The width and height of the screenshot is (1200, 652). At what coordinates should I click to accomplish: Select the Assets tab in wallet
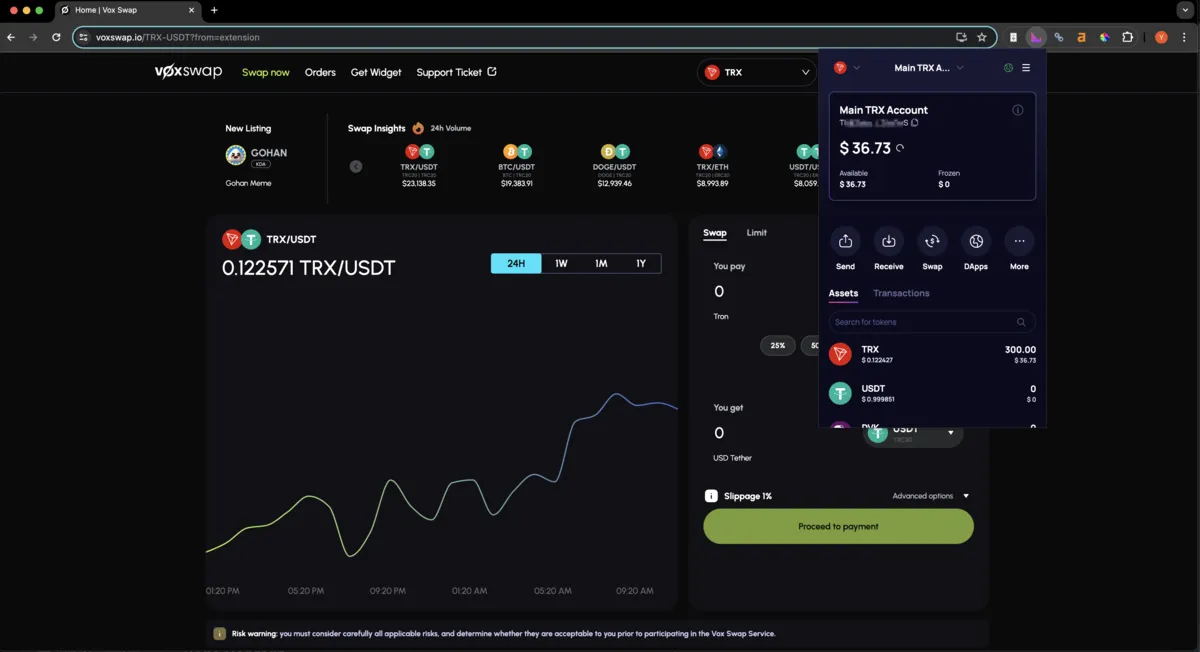coord(843,293)
